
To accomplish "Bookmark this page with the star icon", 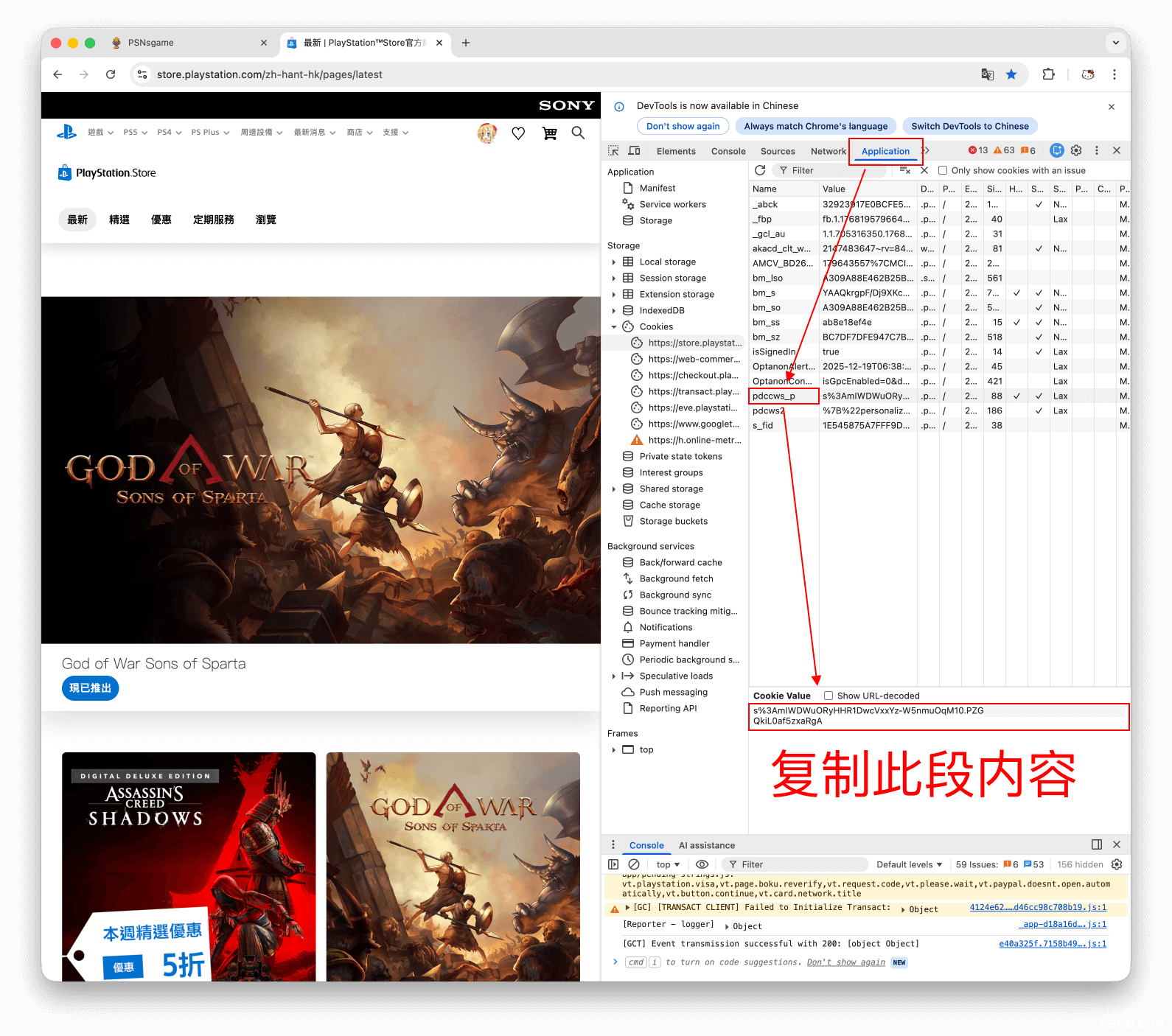I will pos(1011,74).
